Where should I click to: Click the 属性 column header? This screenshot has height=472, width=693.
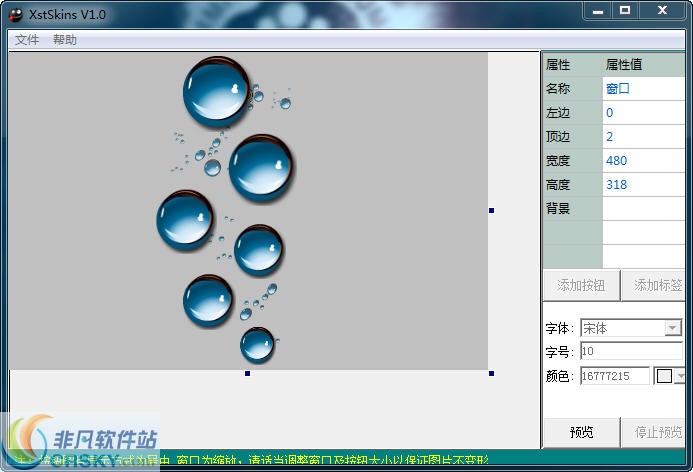click(572, 65)
